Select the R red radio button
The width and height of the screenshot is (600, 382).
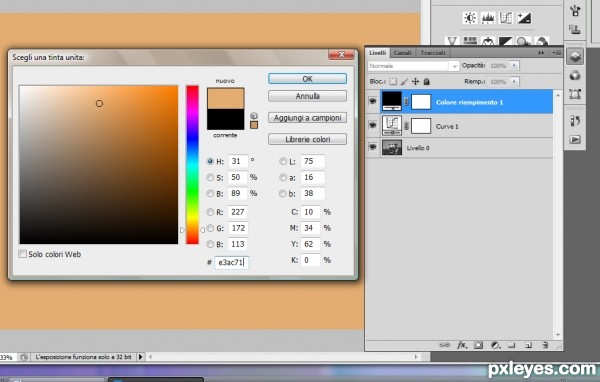(210, 212)
